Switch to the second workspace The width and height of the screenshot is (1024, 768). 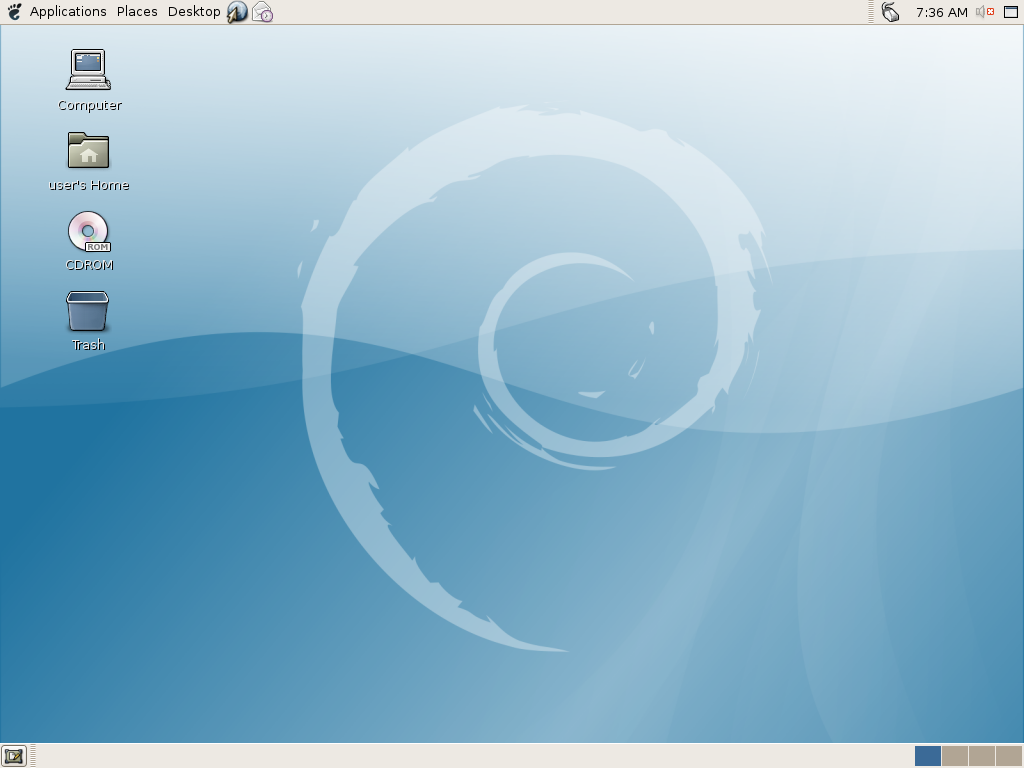click(955, 756)
